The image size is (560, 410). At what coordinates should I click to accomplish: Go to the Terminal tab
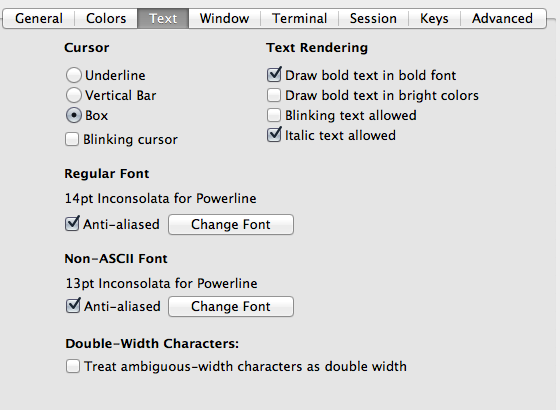(x=299, y=19)
